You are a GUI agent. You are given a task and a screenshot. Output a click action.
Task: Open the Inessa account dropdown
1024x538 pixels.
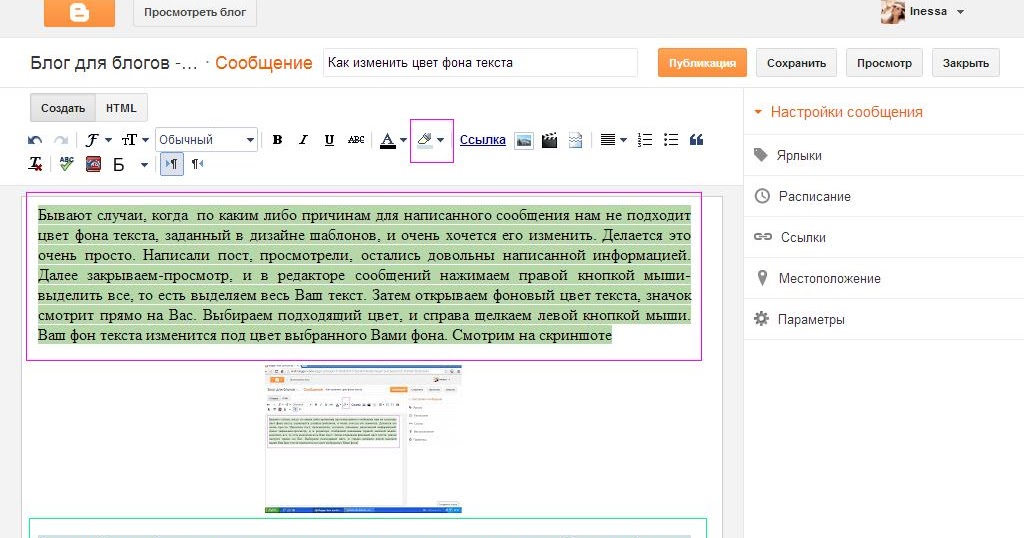961,12
